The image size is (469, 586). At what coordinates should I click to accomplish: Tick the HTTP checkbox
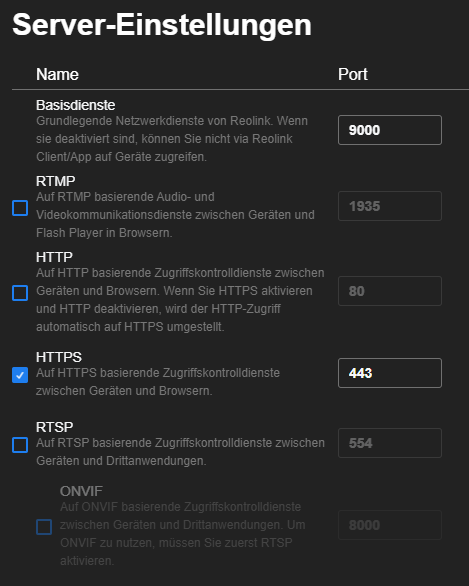pos(20,293)
